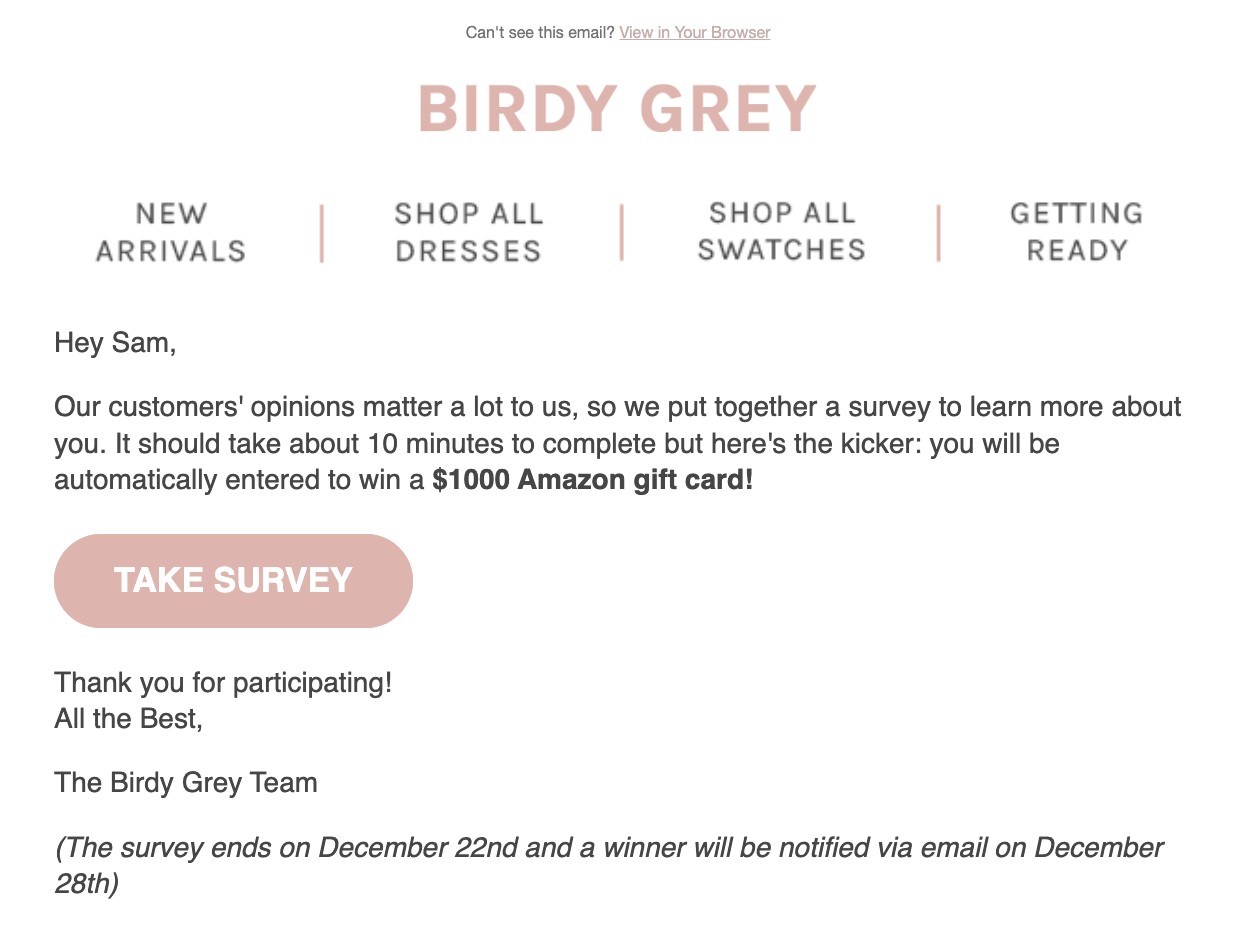Select Shop All Swatches navigation item

(781, 231)
